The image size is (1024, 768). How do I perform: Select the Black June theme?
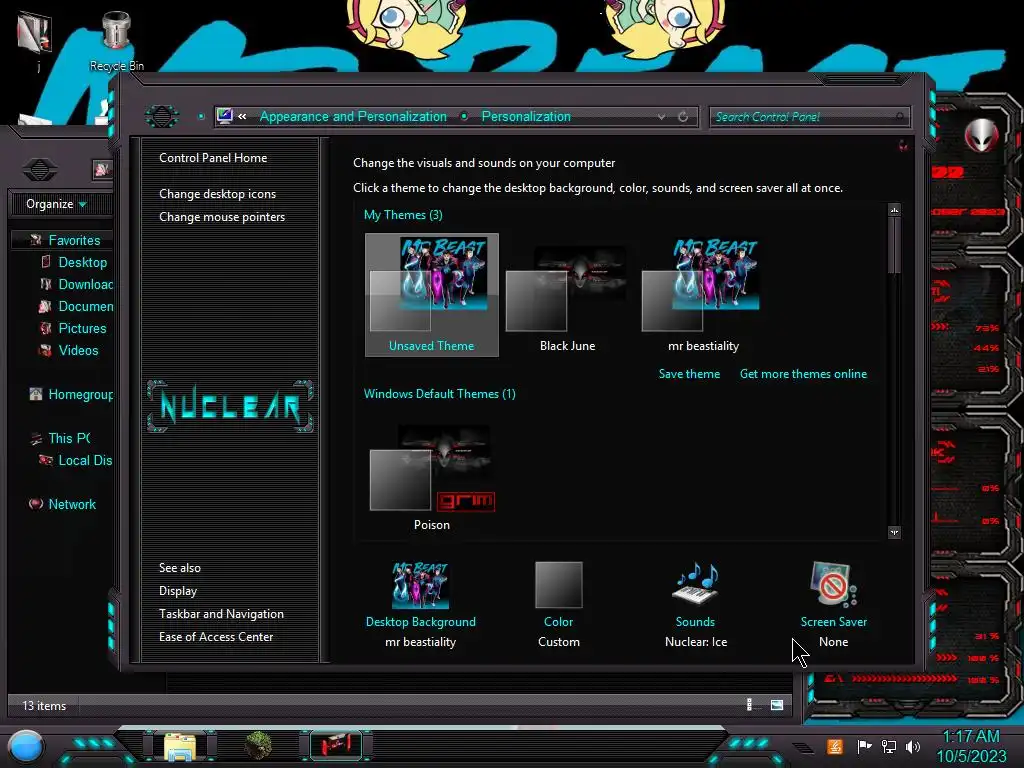pyautogui.click(x=567, y=295)
